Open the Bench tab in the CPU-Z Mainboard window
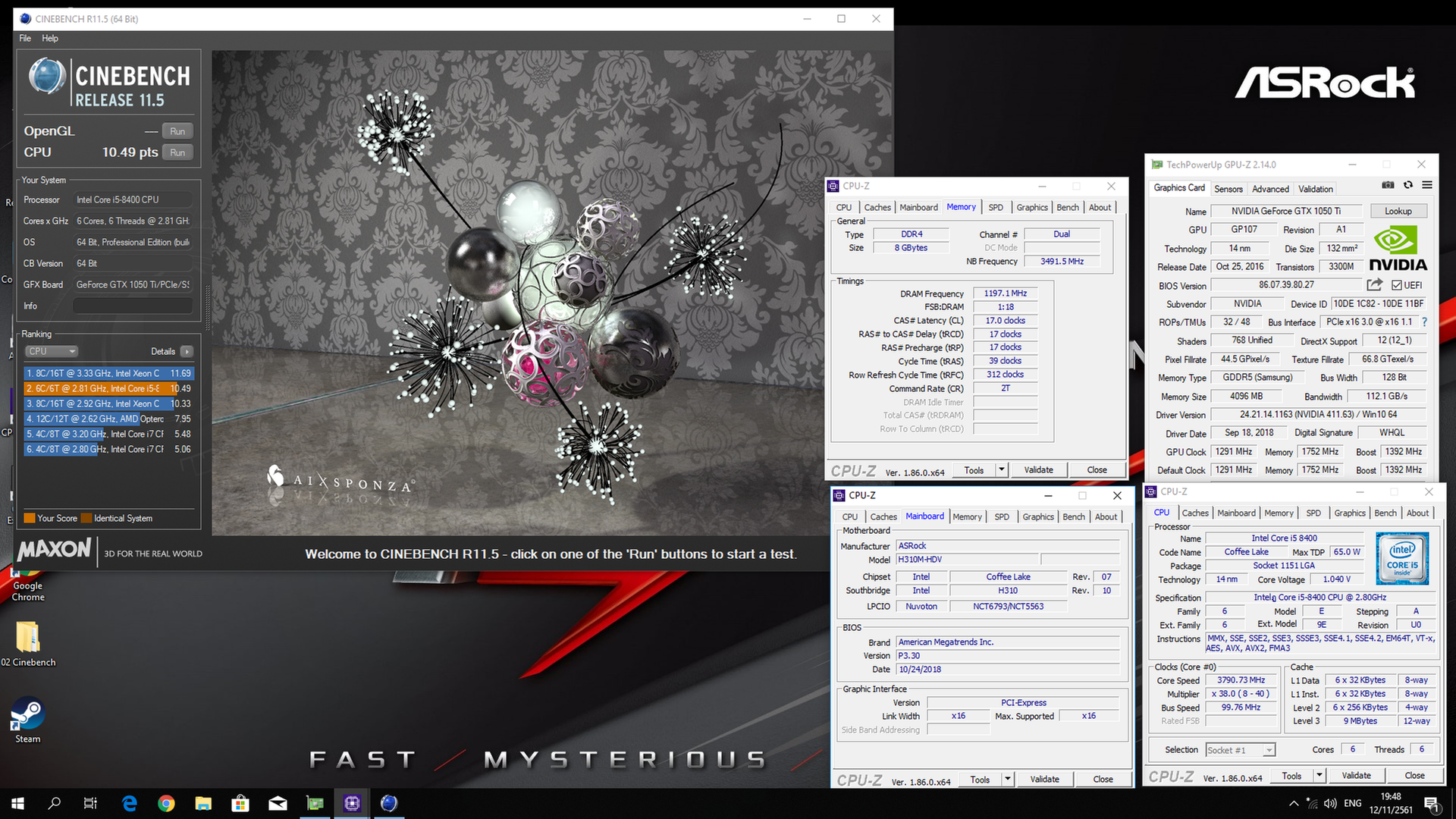The image size is (1456, 819). (x=1074, y=516)
